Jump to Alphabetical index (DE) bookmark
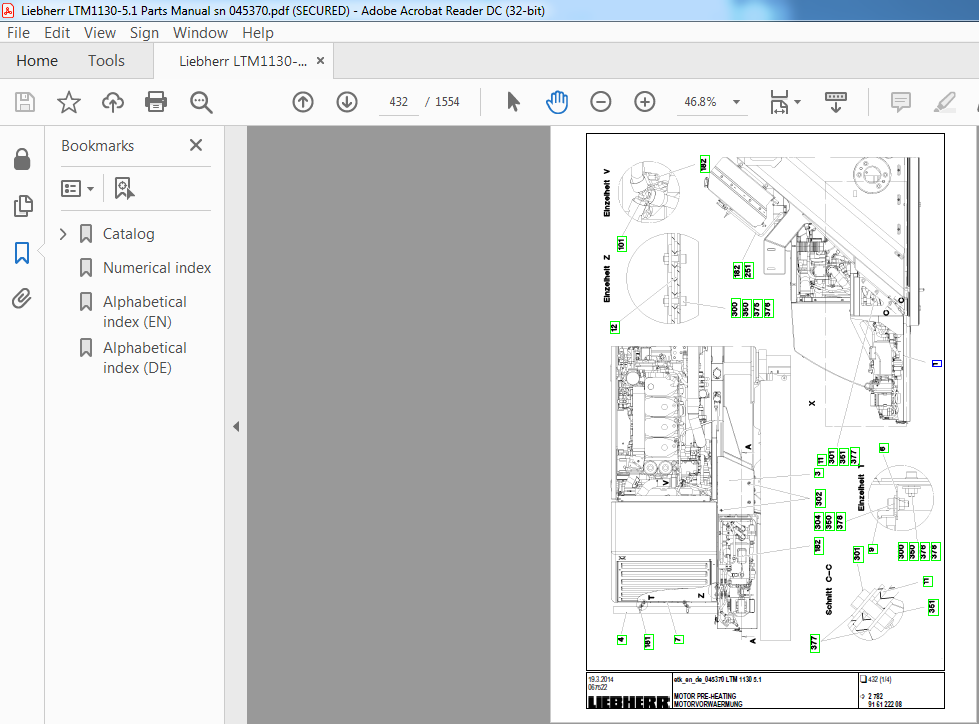The image size is (979, 724). pyautogui.click(x=144, y=358)
